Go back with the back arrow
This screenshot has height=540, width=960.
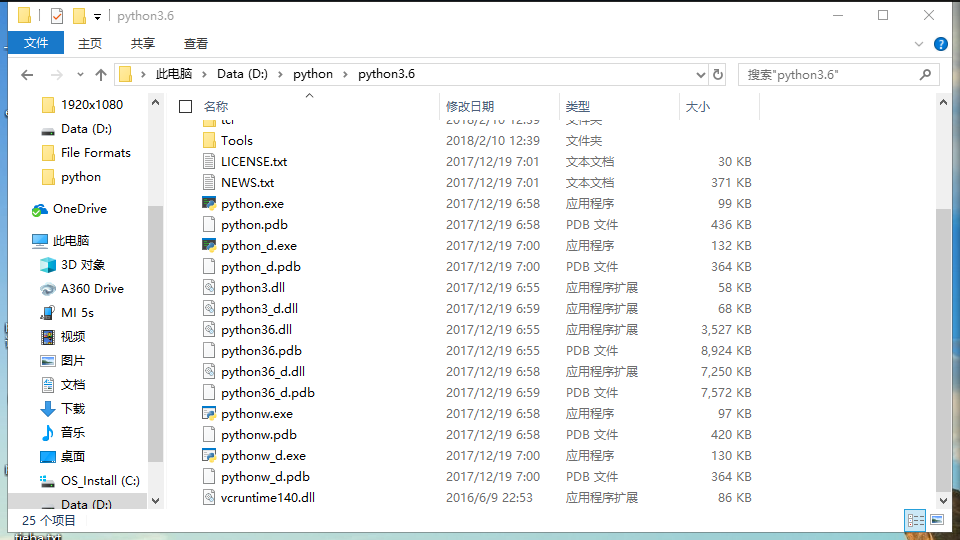tap(27, 75)
